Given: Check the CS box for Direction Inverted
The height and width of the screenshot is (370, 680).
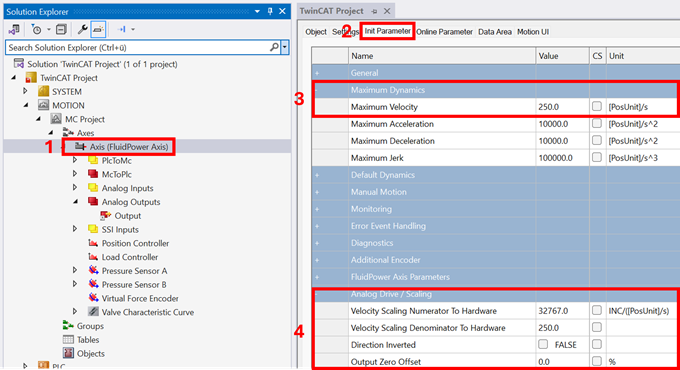Looking at the screenshot, I should click(597, 344).
